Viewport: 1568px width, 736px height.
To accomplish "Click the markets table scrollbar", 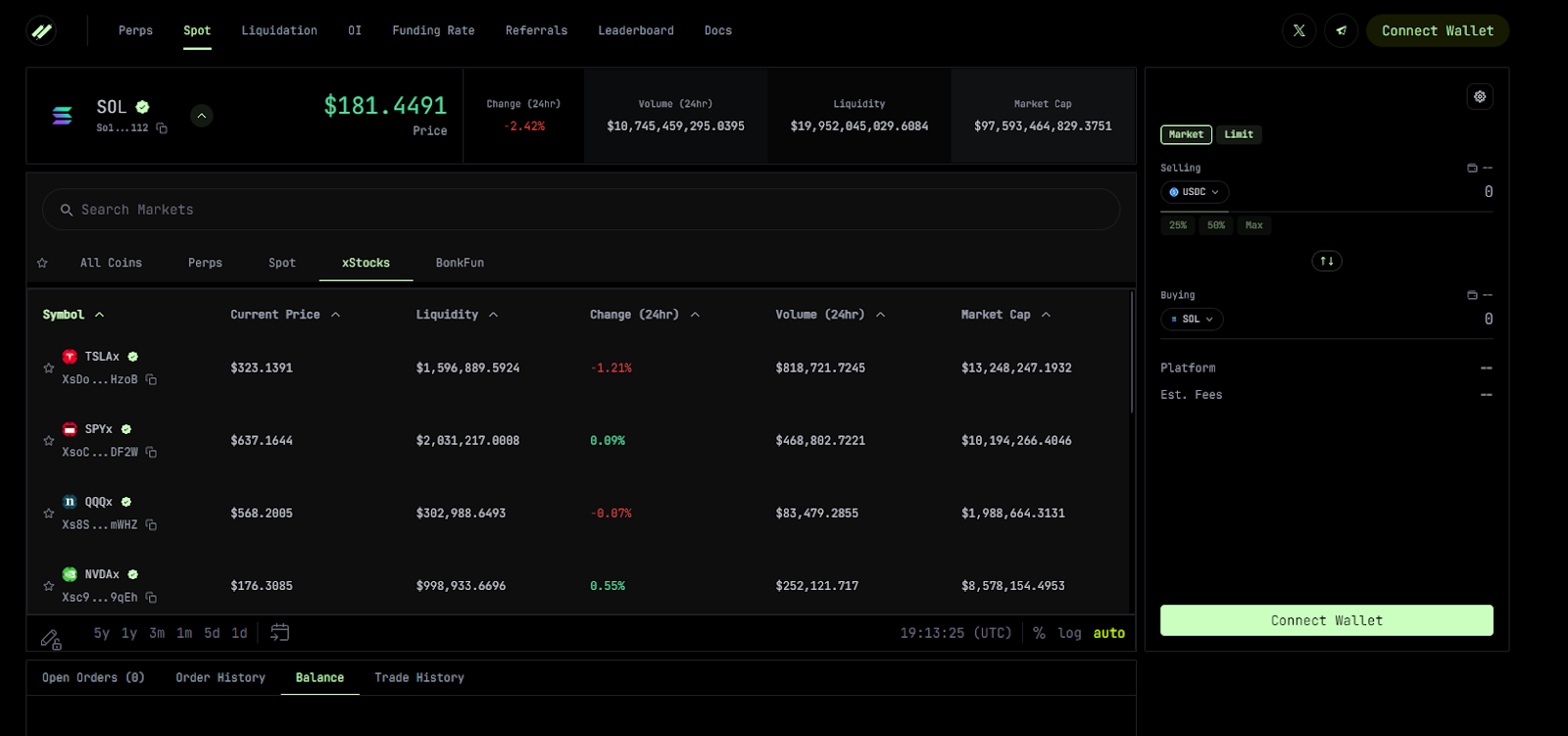I will pos(1132,353).
